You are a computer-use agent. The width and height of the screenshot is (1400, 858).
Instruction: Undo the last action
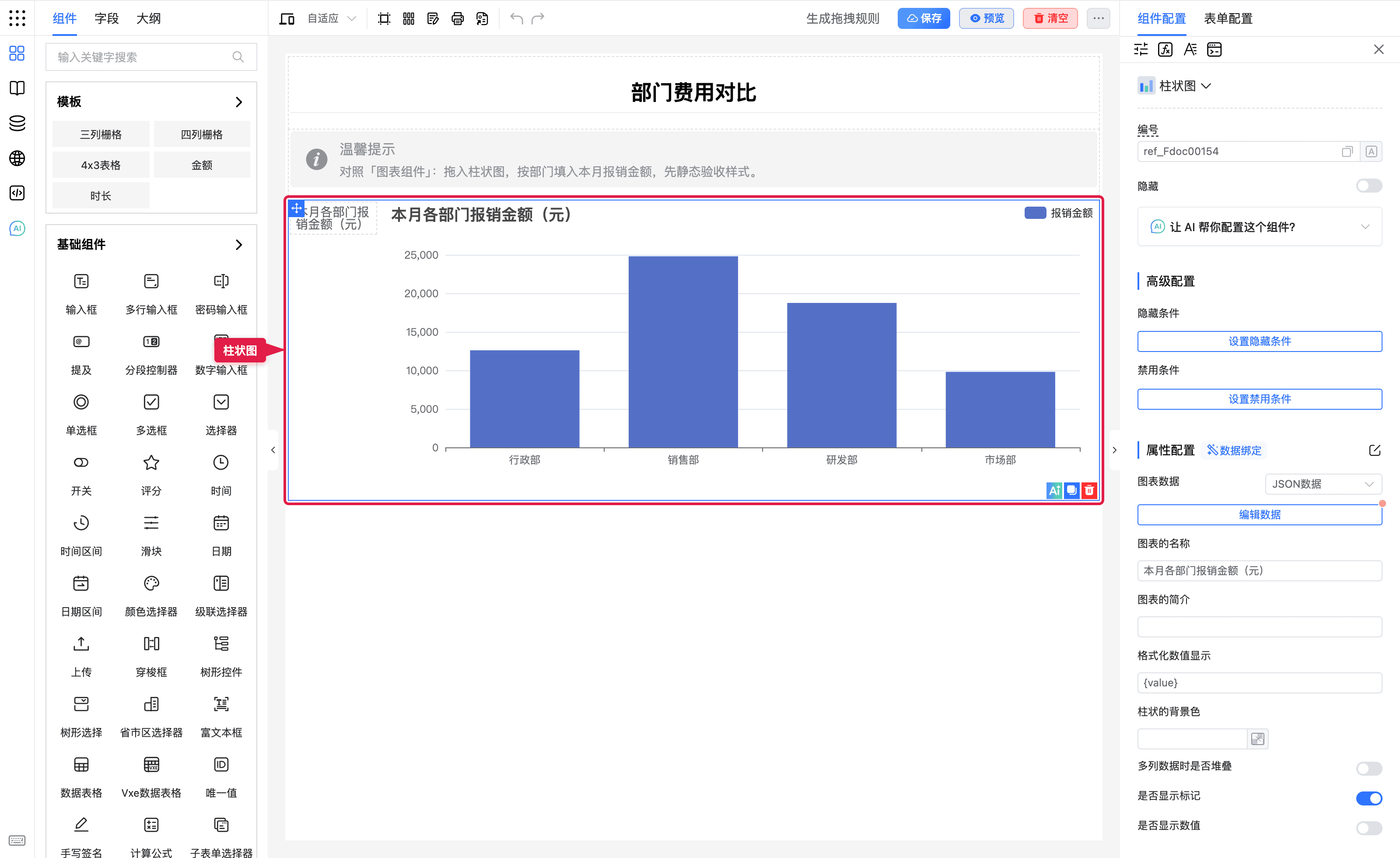click(516, 19)
